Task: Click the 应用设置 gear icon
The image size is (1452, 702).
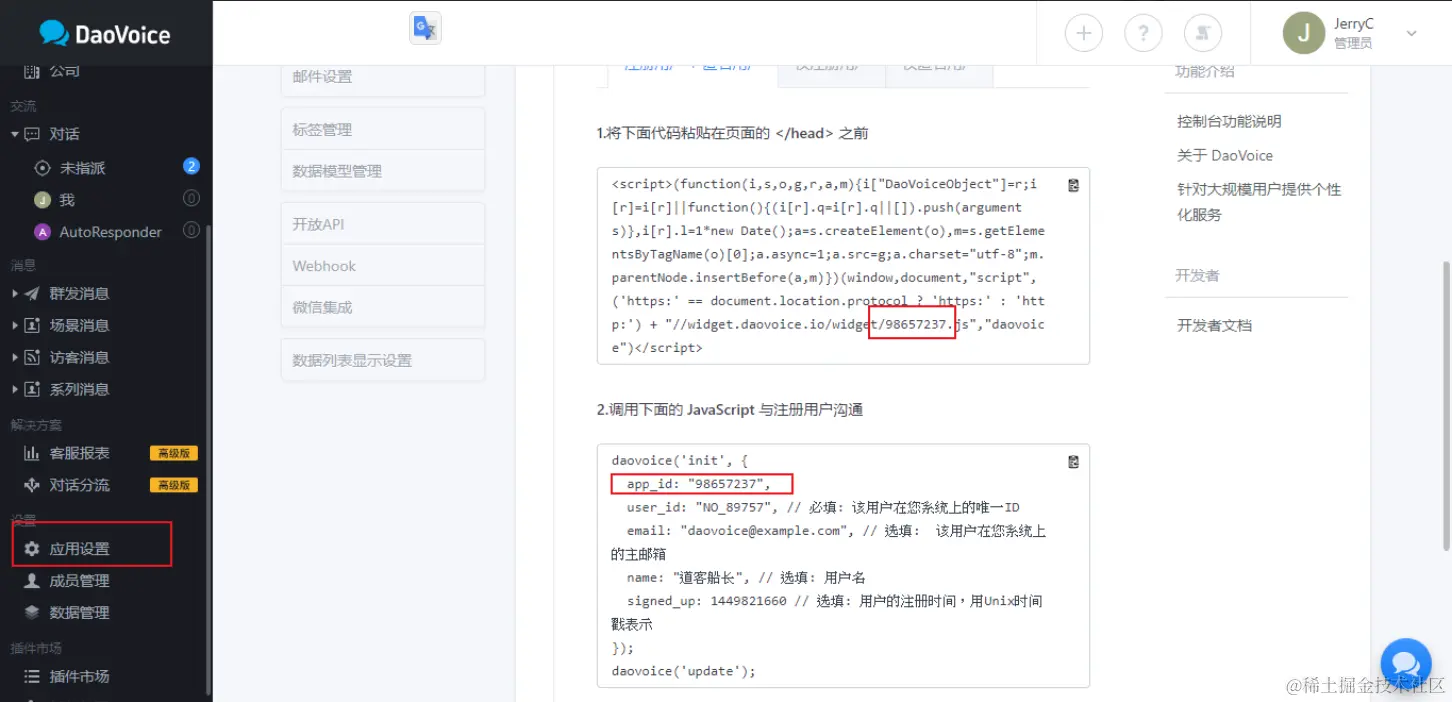Action: (x=32, y=549)
